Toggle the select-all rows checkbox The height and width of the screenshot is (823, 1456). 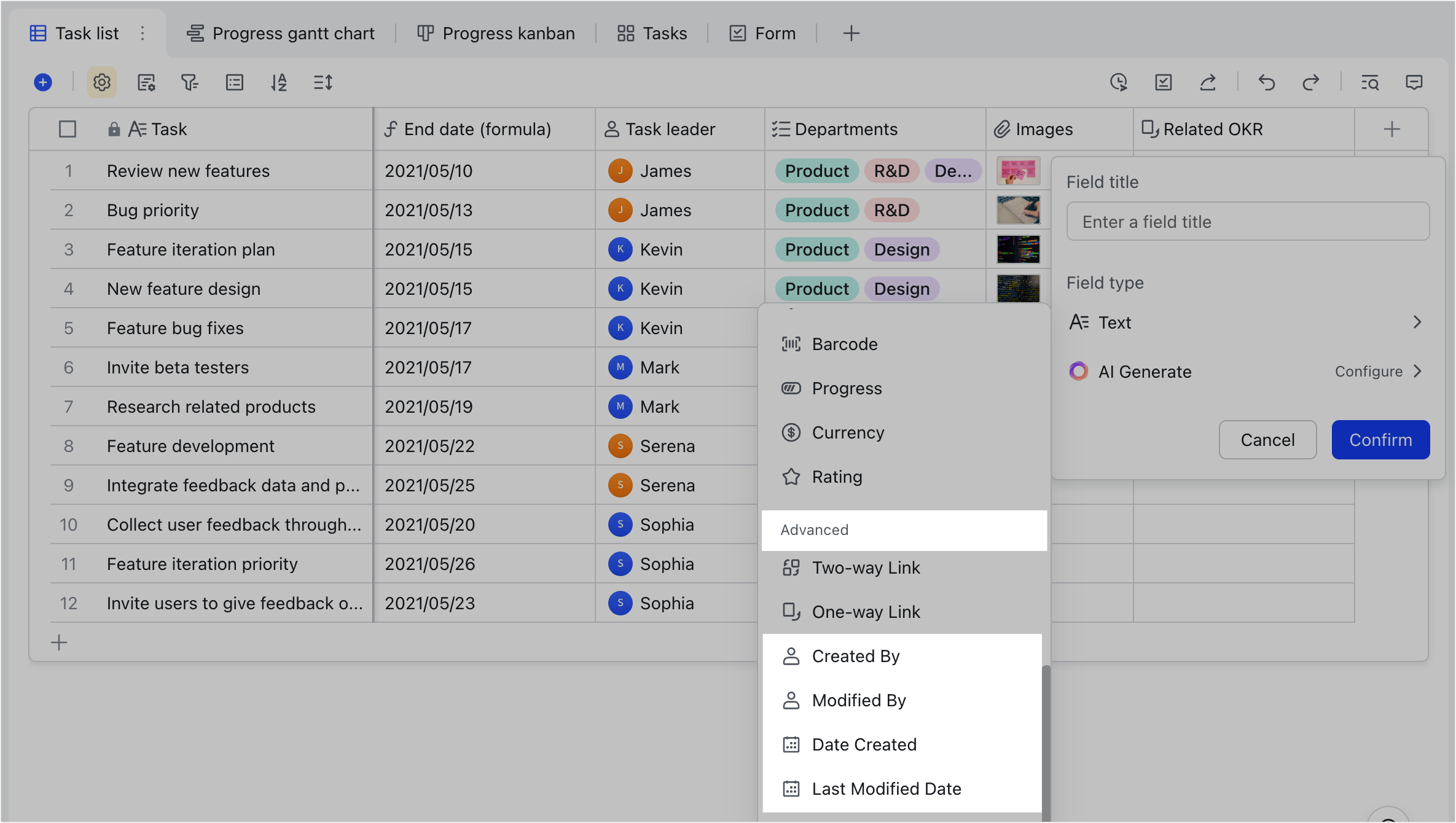pos(68,129)
